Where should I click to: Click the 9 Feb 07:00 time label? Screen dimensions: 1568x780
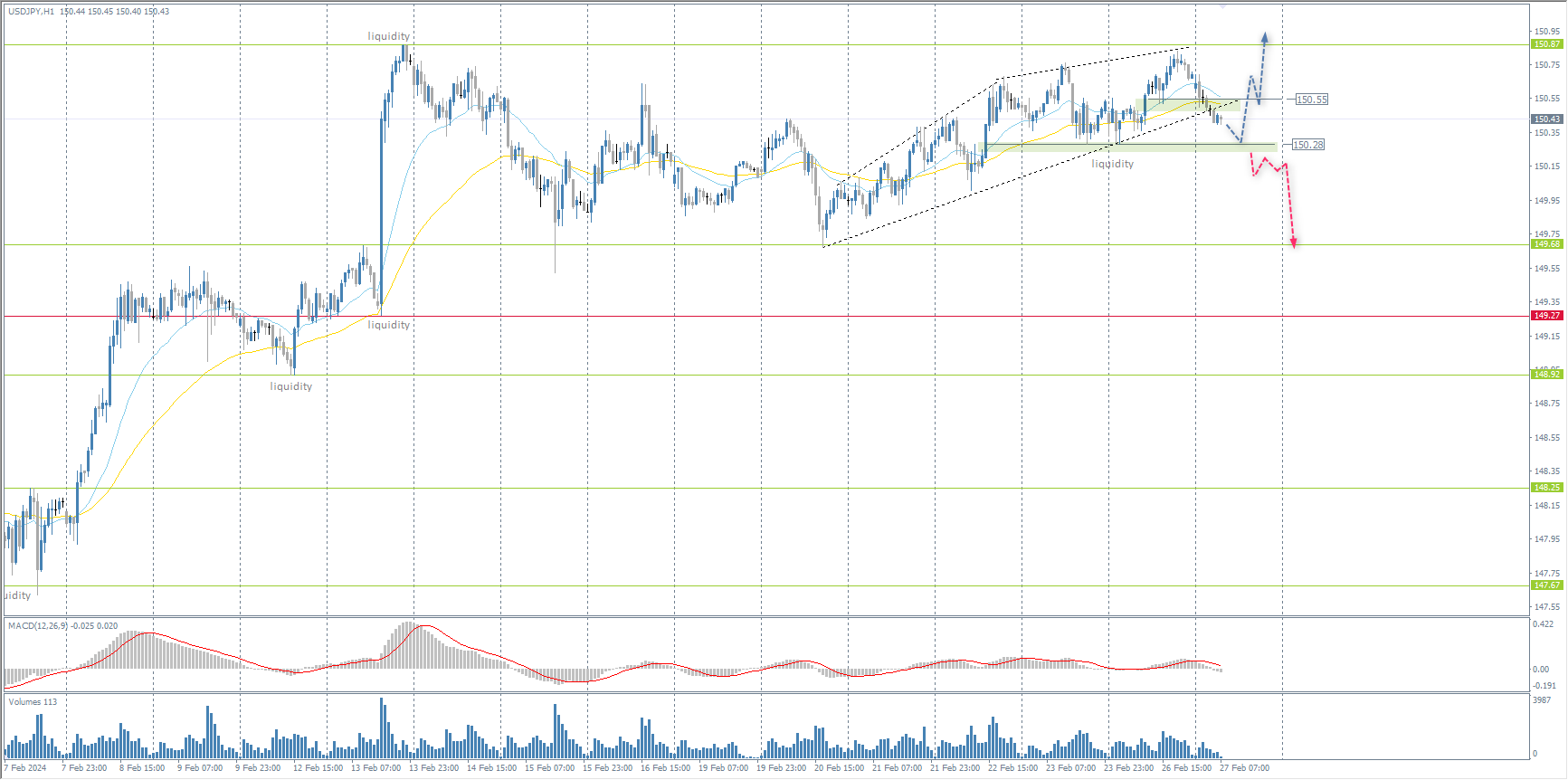click(x=200, y=768)
